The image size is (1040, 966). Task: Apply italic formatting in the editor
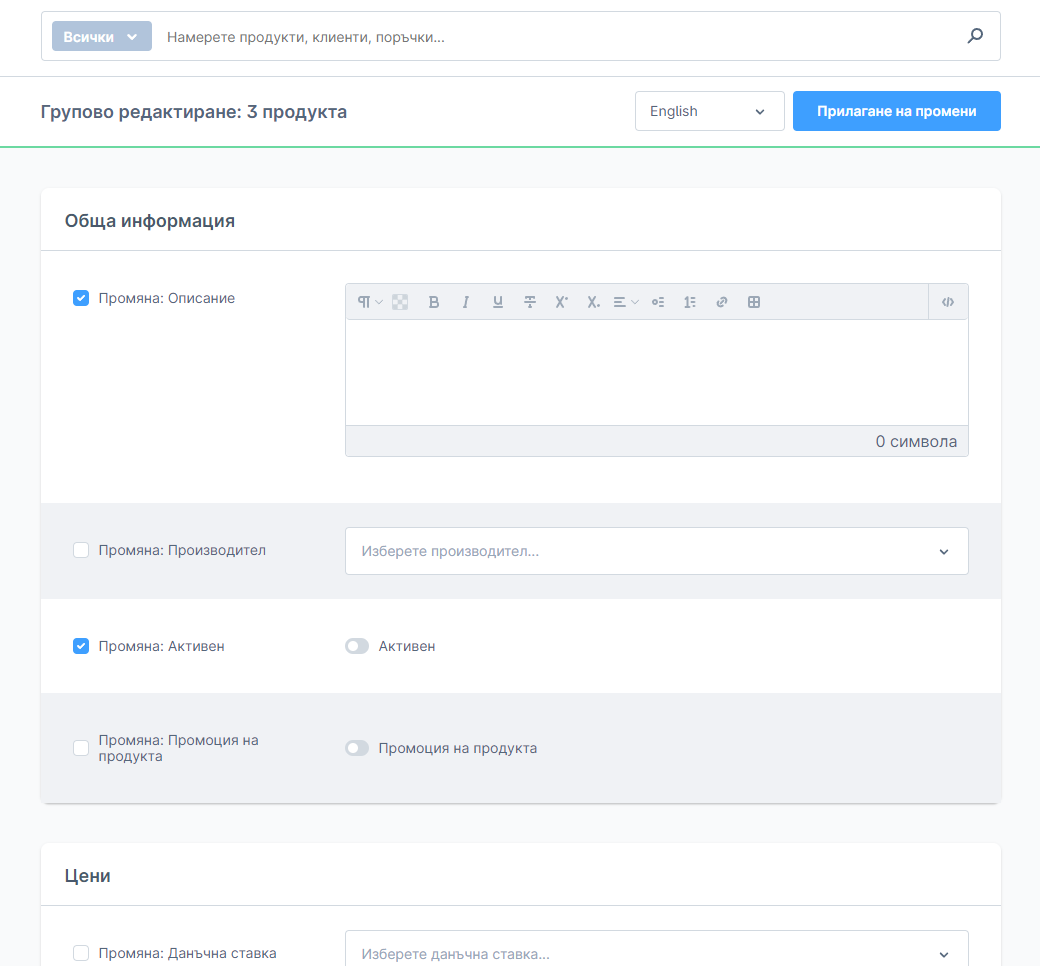coord(466,302)
